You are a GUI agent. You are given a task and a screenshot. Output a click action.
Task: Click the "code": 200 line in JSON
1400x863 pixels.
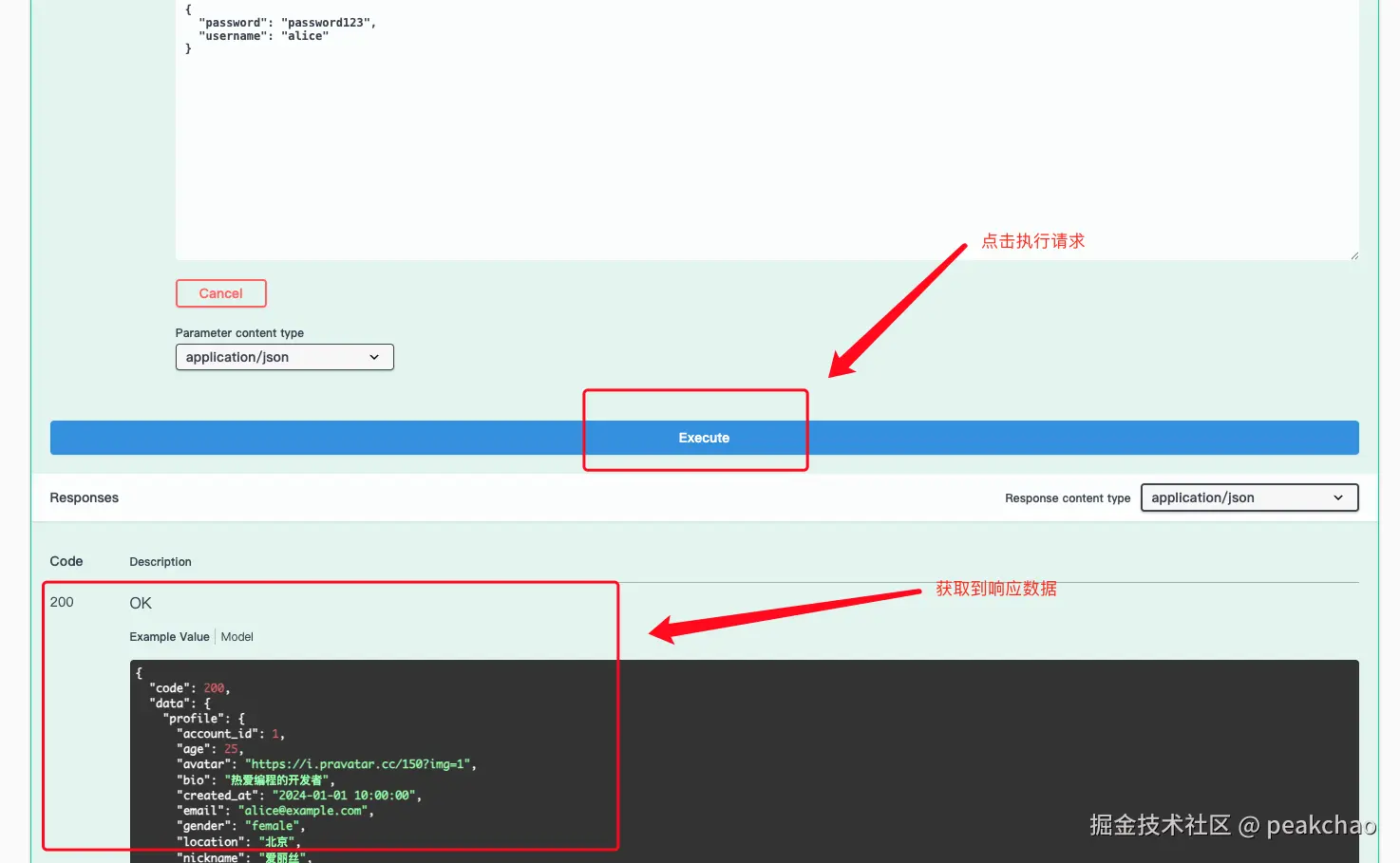coord(189,688)
